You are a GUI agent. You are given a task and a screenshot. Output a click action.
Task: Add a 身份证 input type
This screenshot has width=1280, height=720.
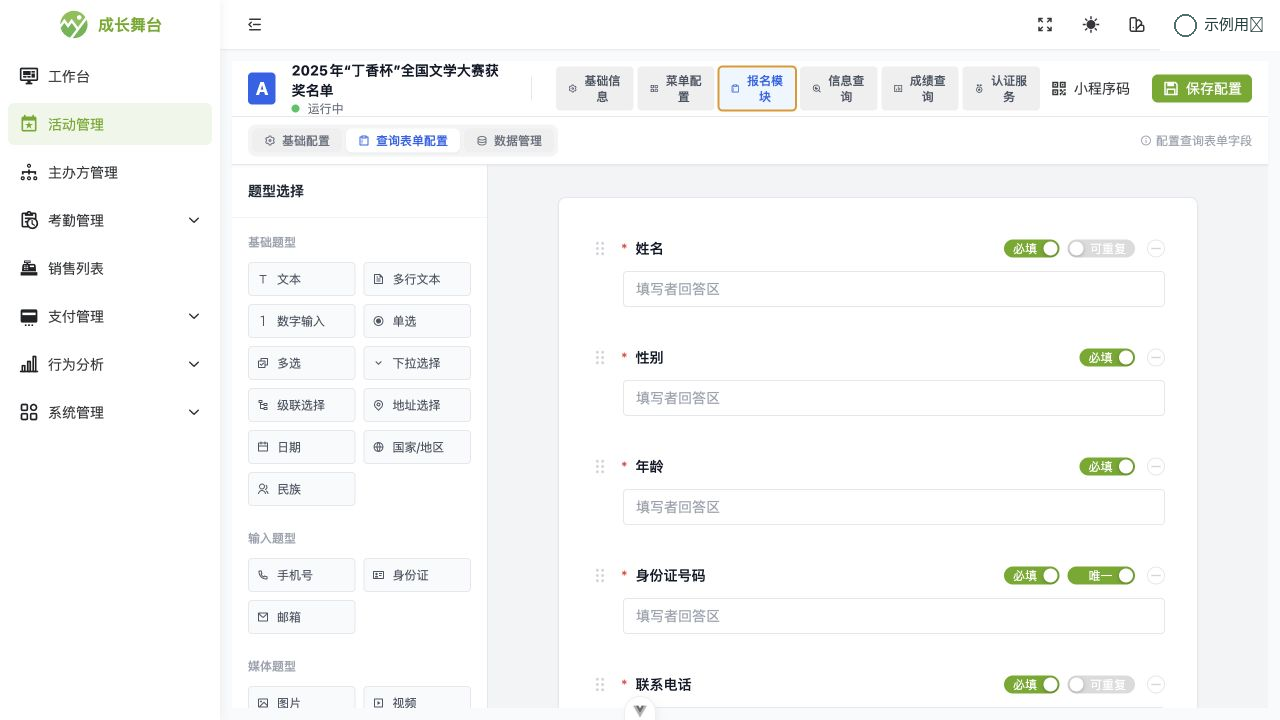(x=417, y=575)
